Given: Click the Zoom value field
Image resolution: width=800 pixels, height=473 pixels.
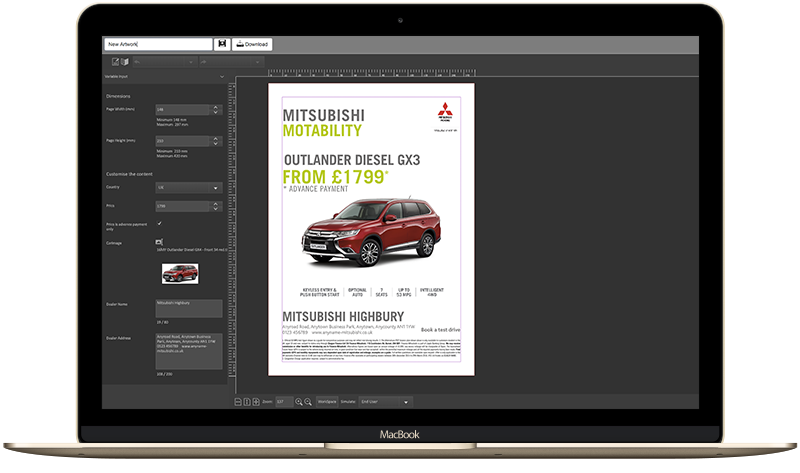Looking at the screenshot, I should (x=284, y=402).
